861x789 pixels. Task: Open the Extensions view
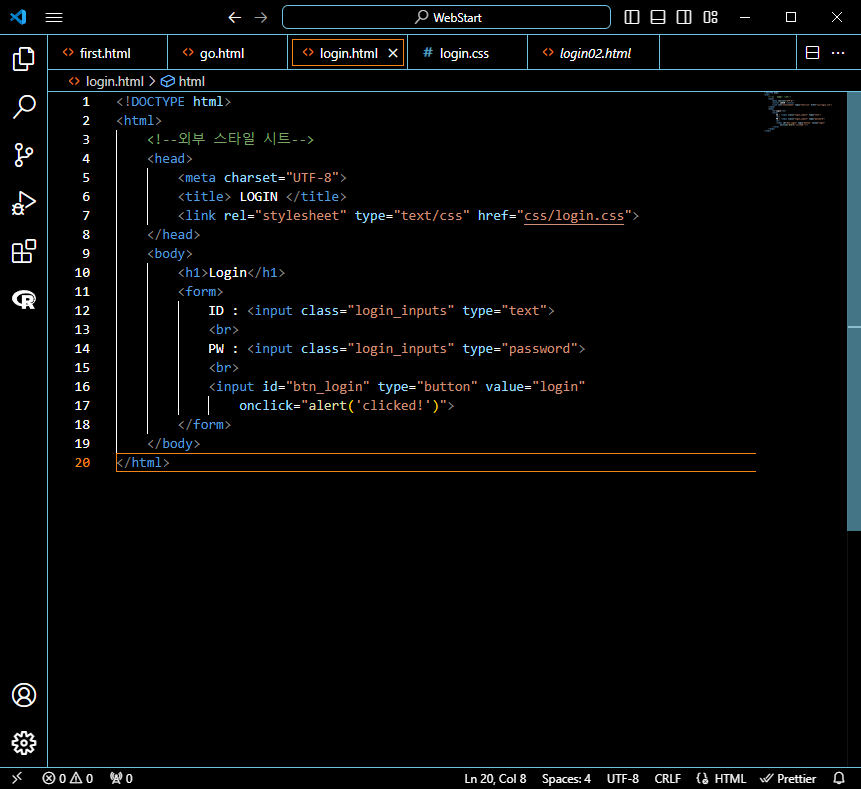(x=24, y=251)
